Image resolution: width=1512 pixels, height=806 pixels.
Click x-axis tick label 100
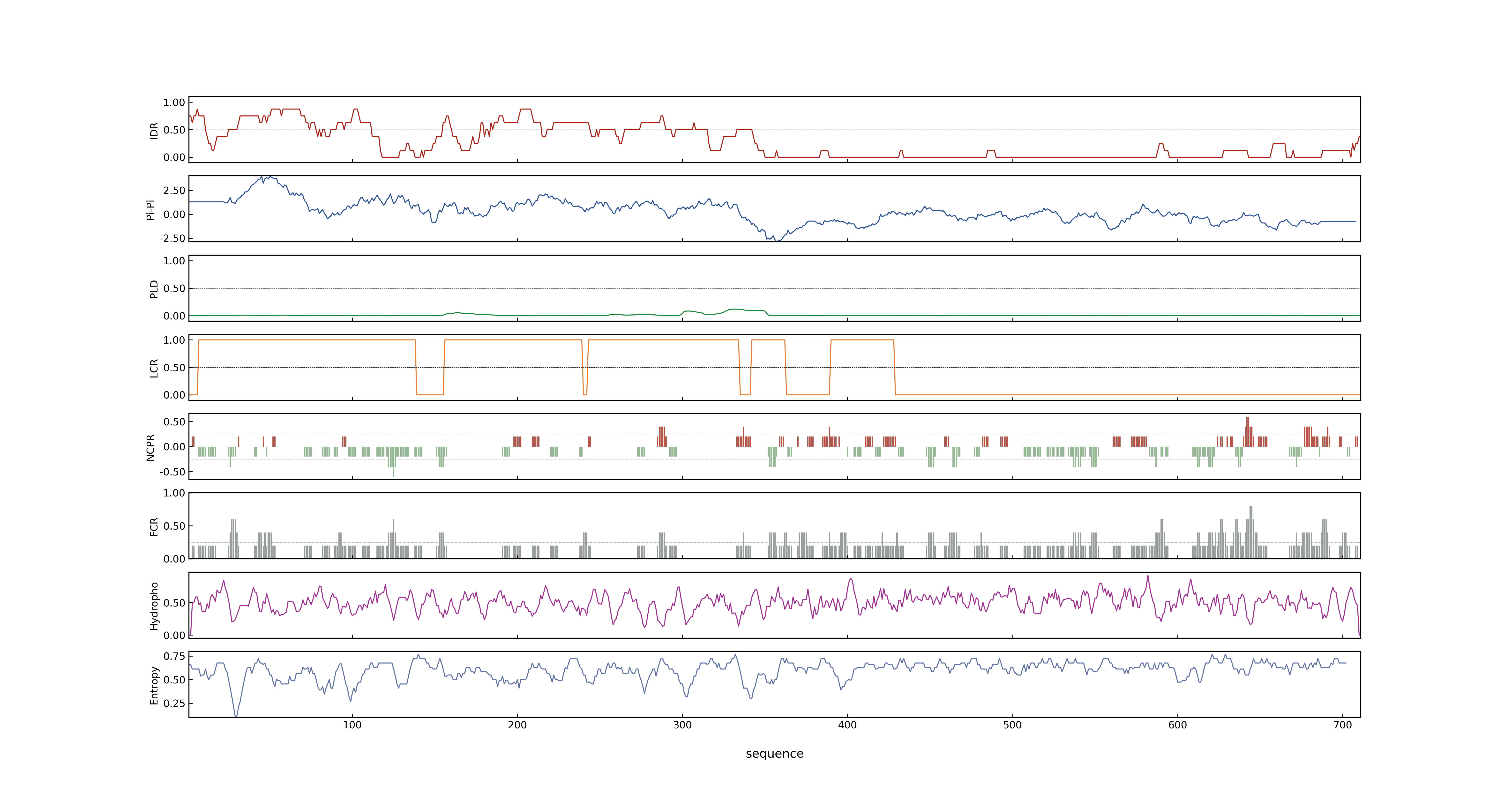[352, 725]
